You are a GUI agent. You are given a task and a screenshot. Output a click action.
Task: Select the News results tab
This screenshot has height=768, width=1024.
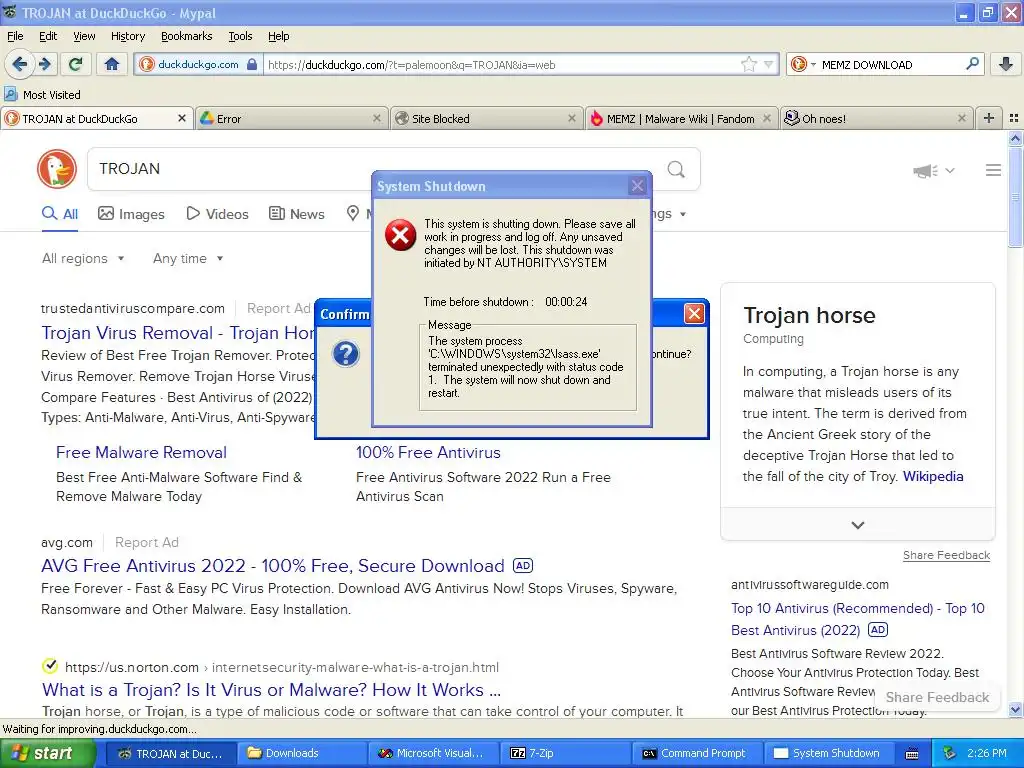tap(297, 214)
